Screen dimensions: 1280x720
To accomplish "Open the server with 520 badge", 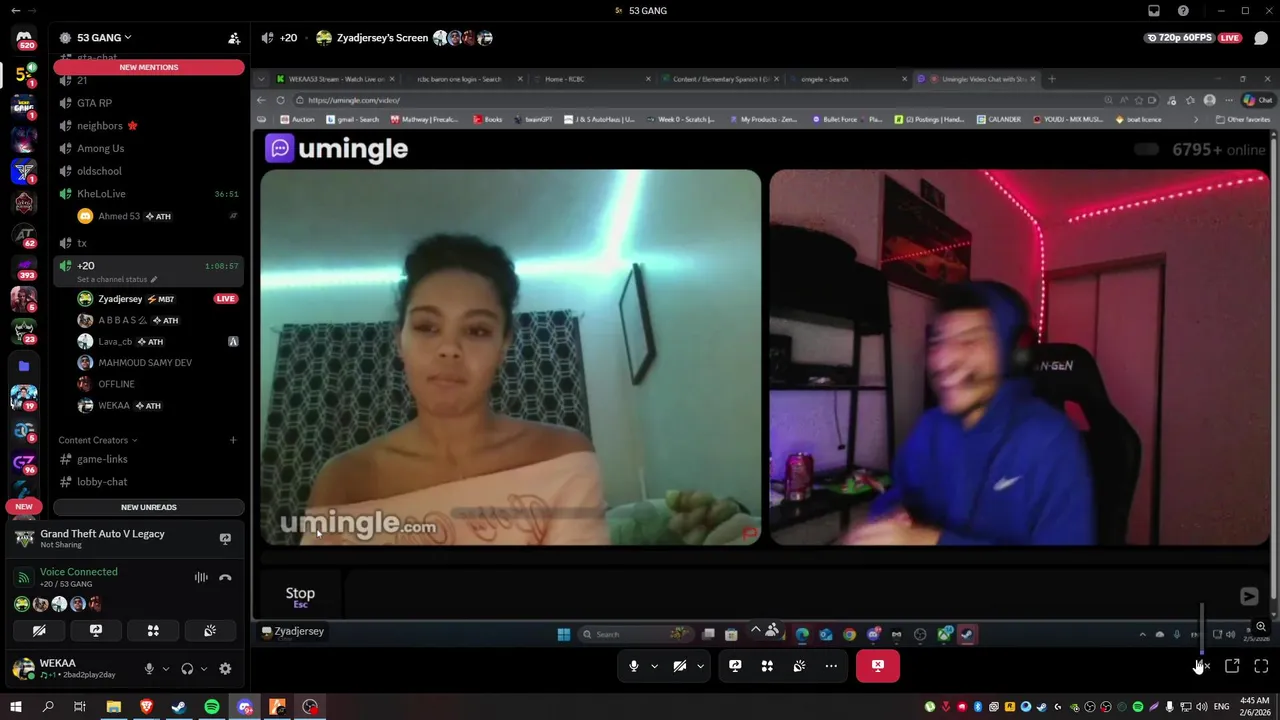I will 24,40.
